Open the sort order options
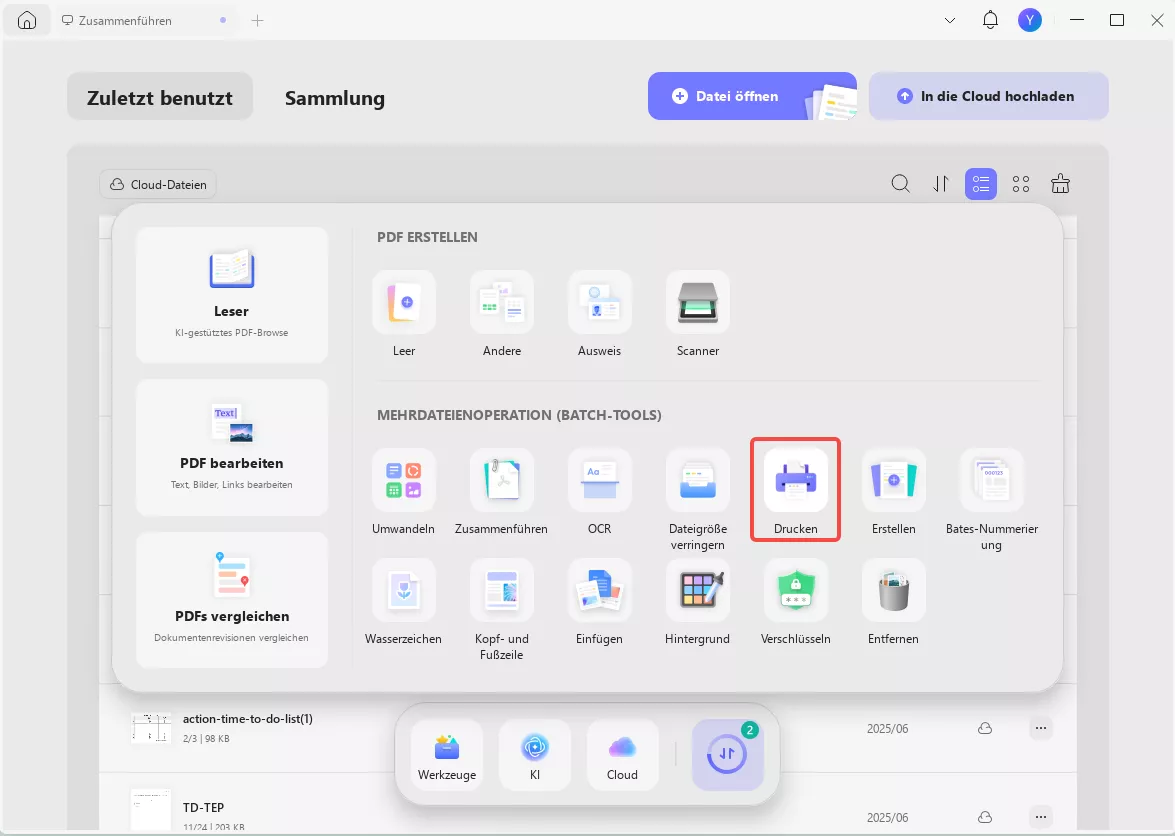The height and width of the screenshot is (836, 1175). [x=941, y=184]
